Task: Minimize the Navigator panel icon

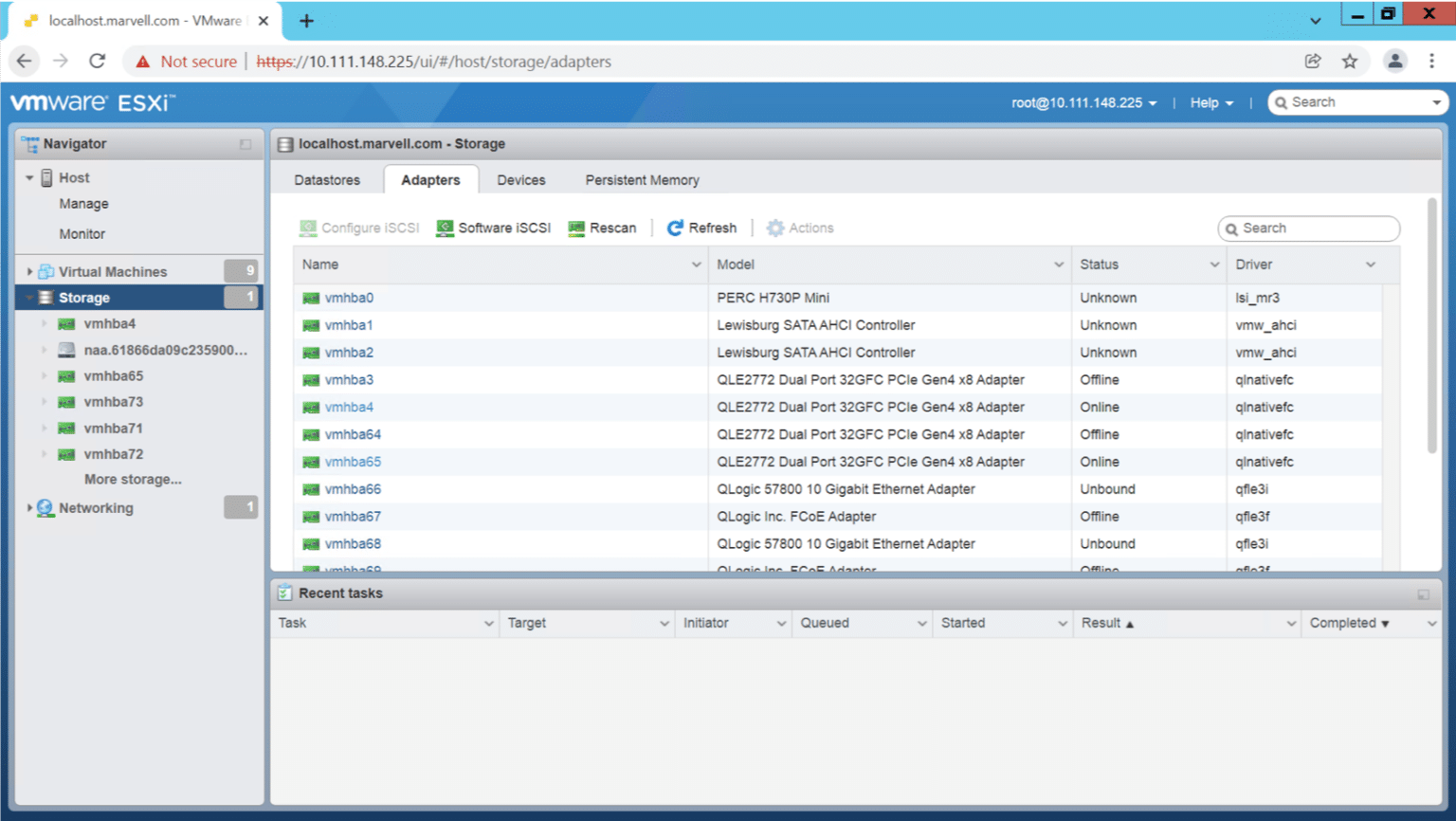Action: tap(246, 144)
